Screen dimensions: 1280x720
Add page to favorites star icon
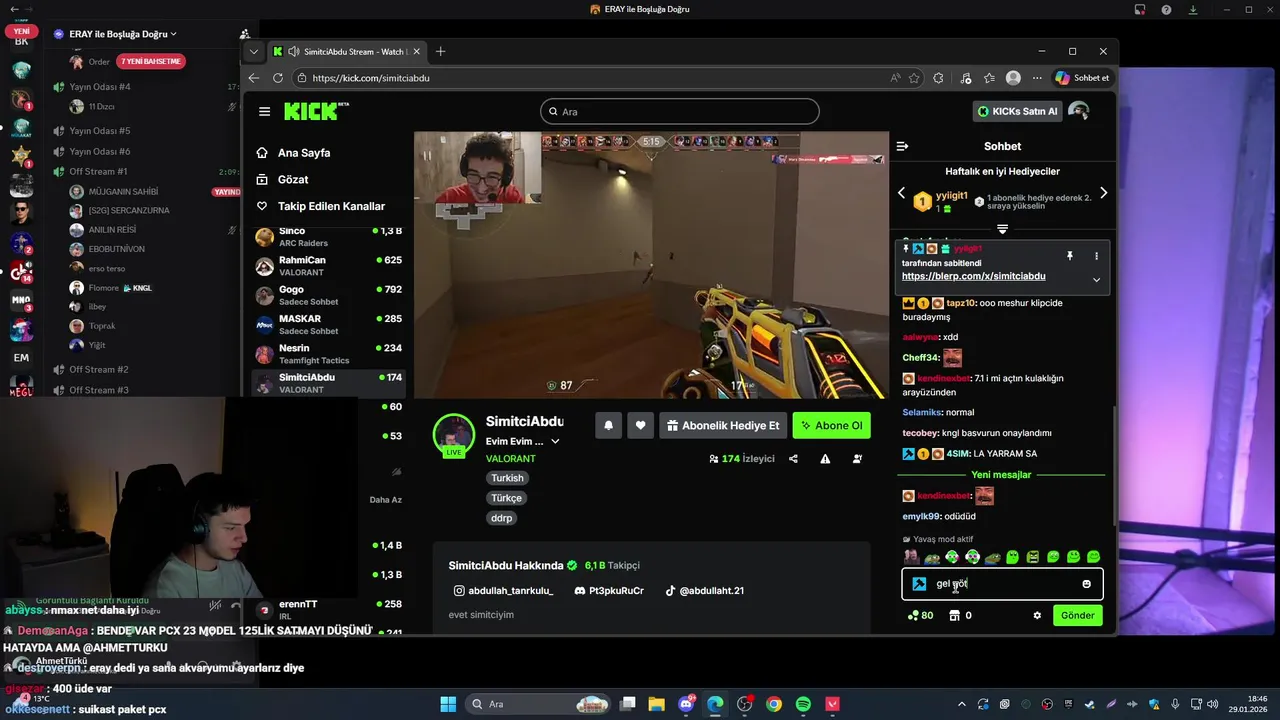[x=914, y=78]
